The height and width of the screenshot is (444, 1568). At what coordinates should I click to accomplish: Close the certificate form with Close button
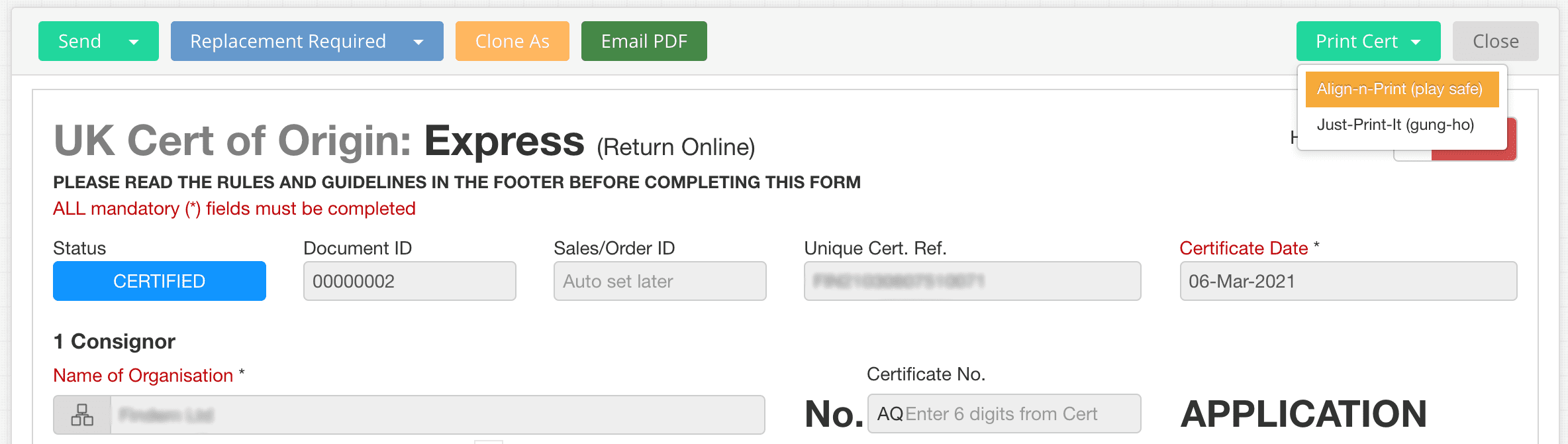point(1496,41)
